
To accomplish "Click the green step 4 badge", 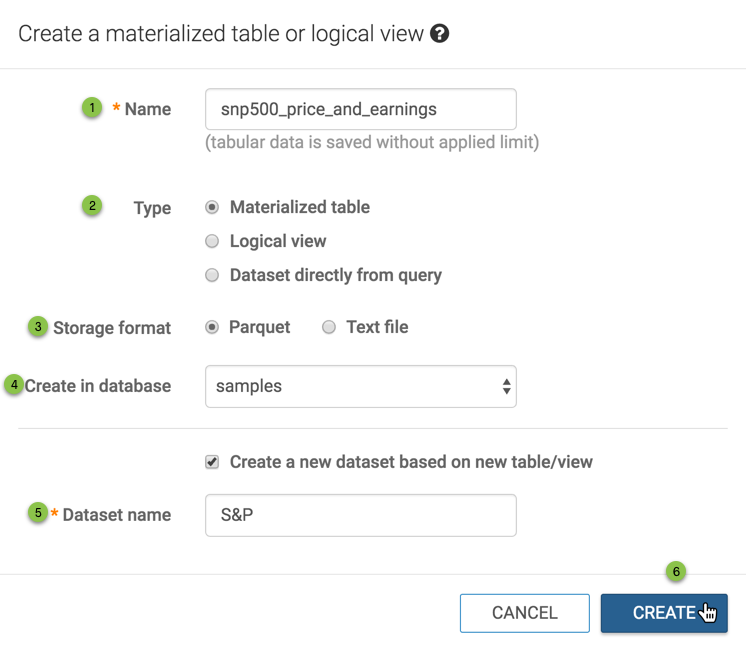I will (x=14, y=384).
